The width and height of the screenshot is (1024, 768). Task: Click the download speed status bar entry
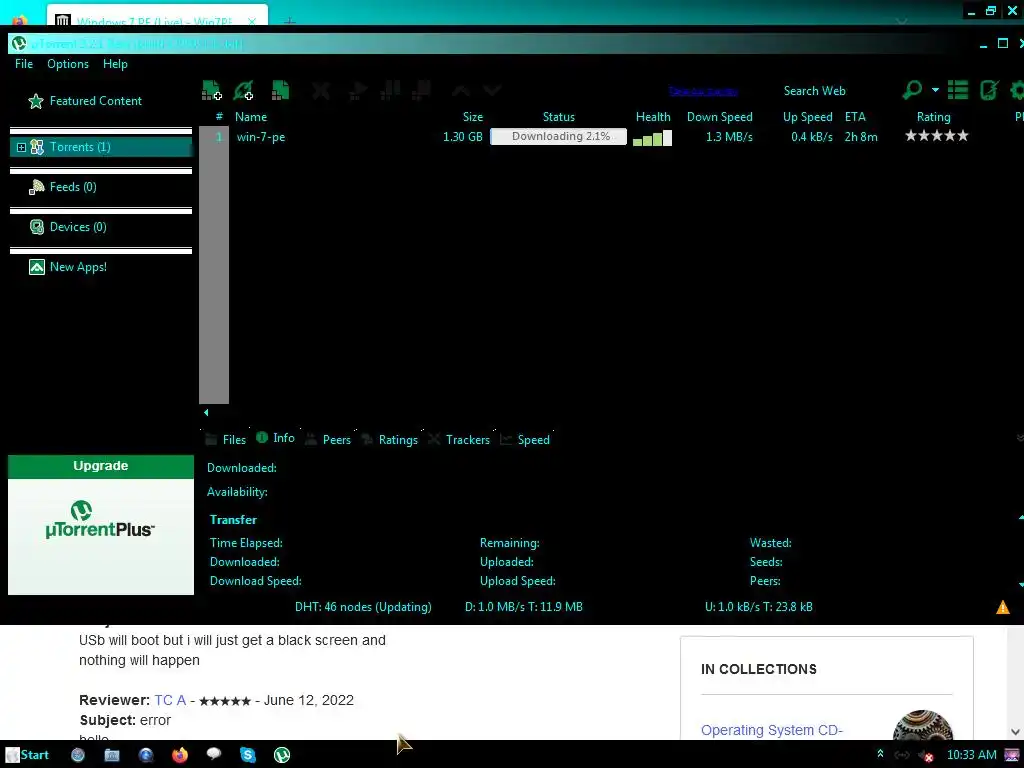point(523,607)
